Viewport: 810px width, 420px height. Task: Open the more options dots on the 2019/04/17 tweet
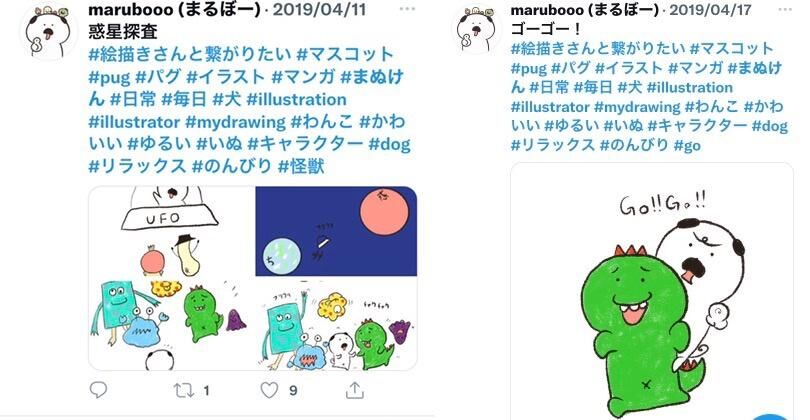tap(785, 9)
